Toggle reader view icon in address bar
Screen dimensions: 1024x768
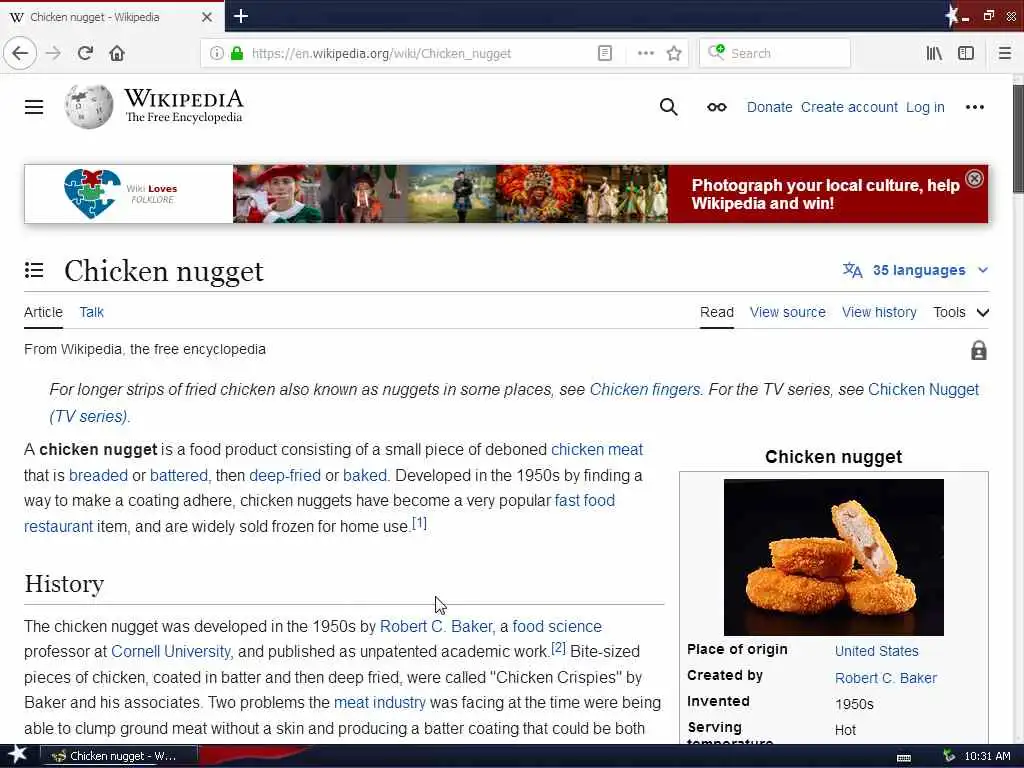(x=605, y=53)
